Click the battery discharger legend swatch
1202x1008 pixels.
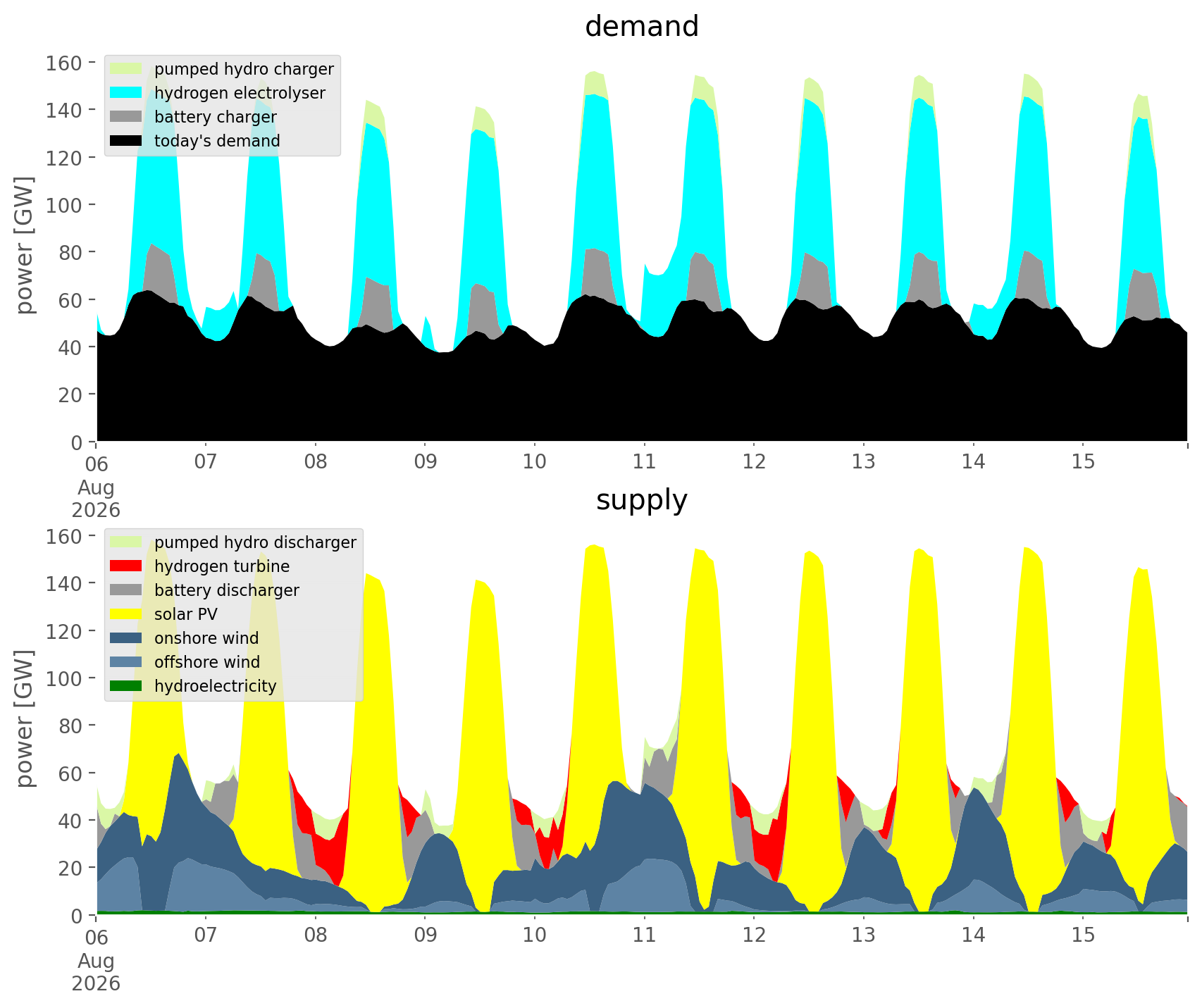(126, 590)
